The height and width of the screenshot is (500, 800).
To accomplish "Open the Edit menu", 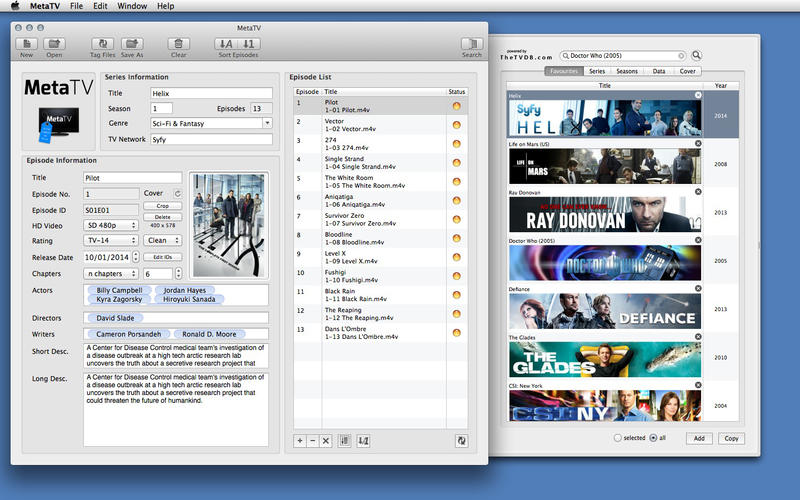I will click(x=100, y=6).
